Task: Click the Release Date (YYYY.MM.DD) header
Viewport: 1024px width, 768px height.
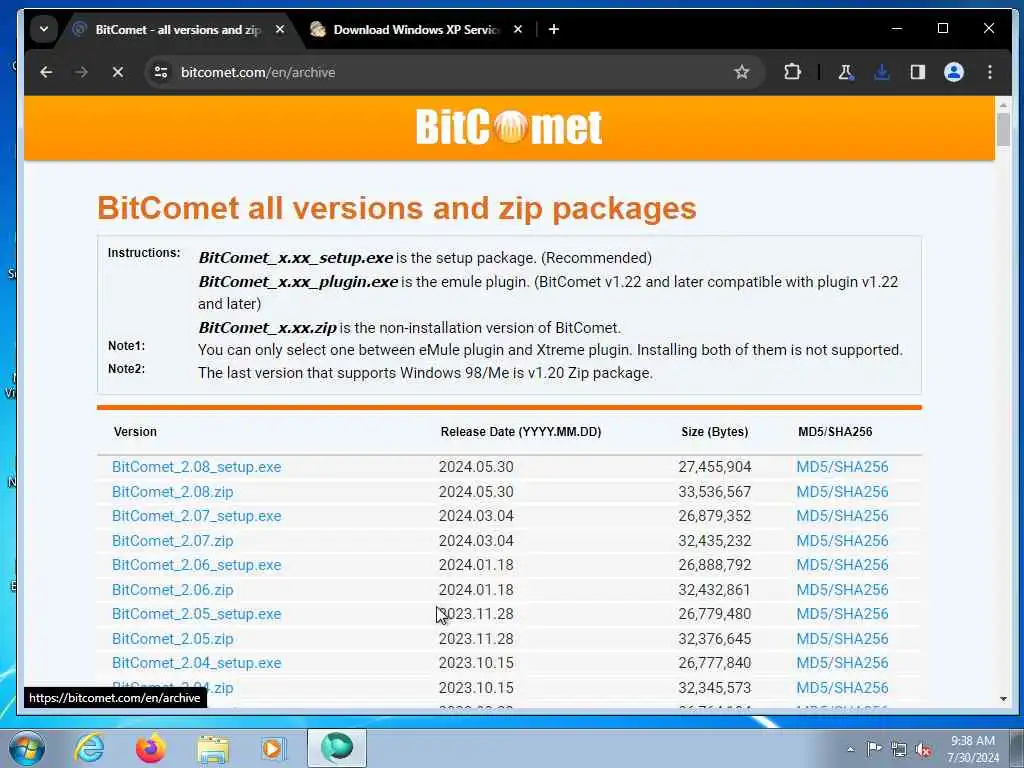Action: point(520,432)
